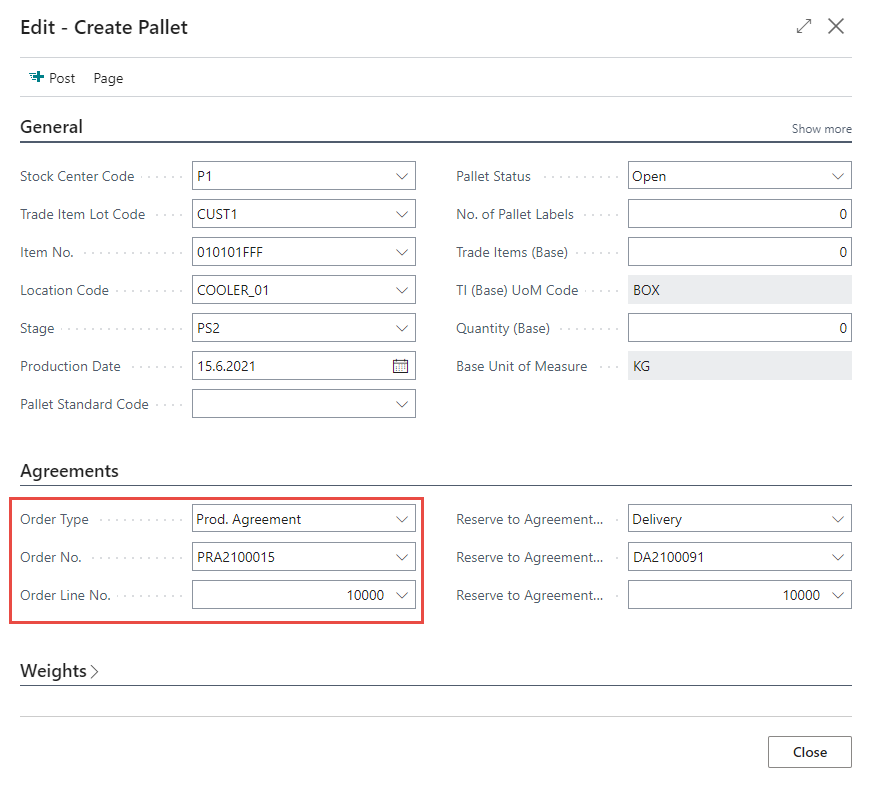Click the No. of Pallet Labels field
Viewport: 873px width, 785px height.
click(x=739, y=214)
